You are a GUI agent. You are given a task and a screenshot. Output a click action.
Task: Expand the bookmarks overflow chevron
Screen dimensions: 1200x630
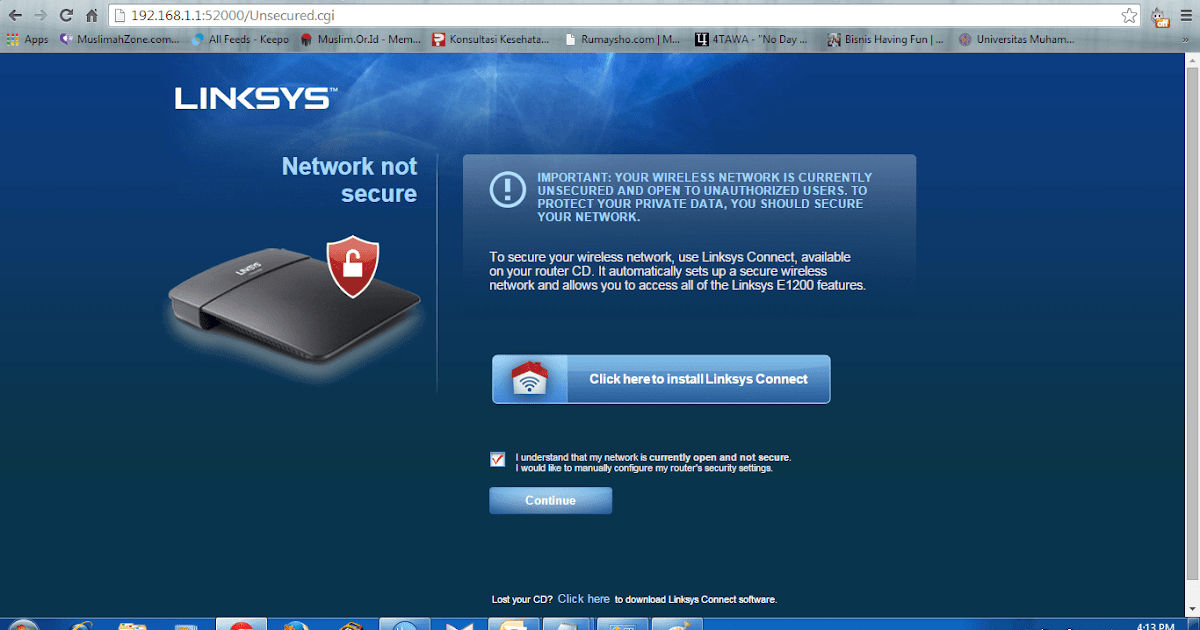tap(1186, 40)
